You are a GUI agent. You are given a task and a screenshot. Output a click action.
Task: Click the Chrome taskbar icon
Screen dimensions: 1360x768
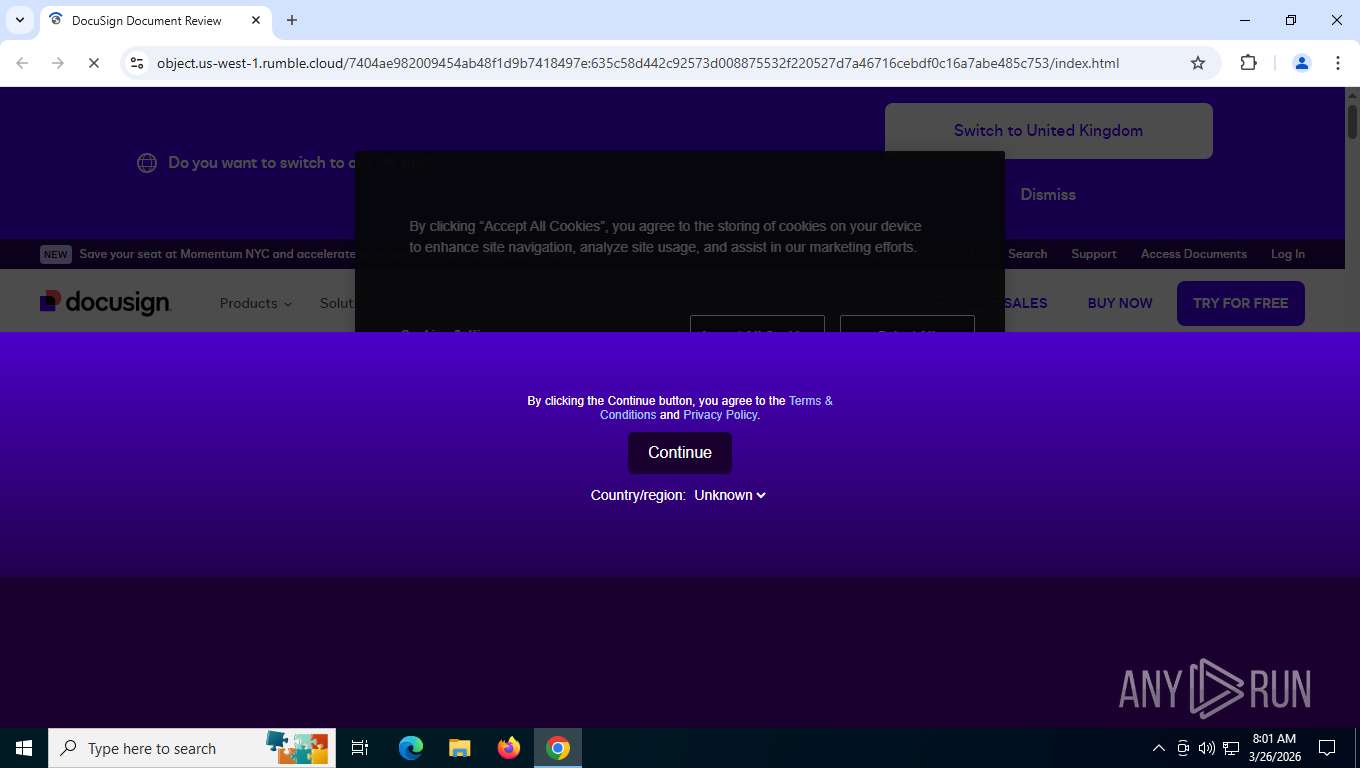point(558,748)
